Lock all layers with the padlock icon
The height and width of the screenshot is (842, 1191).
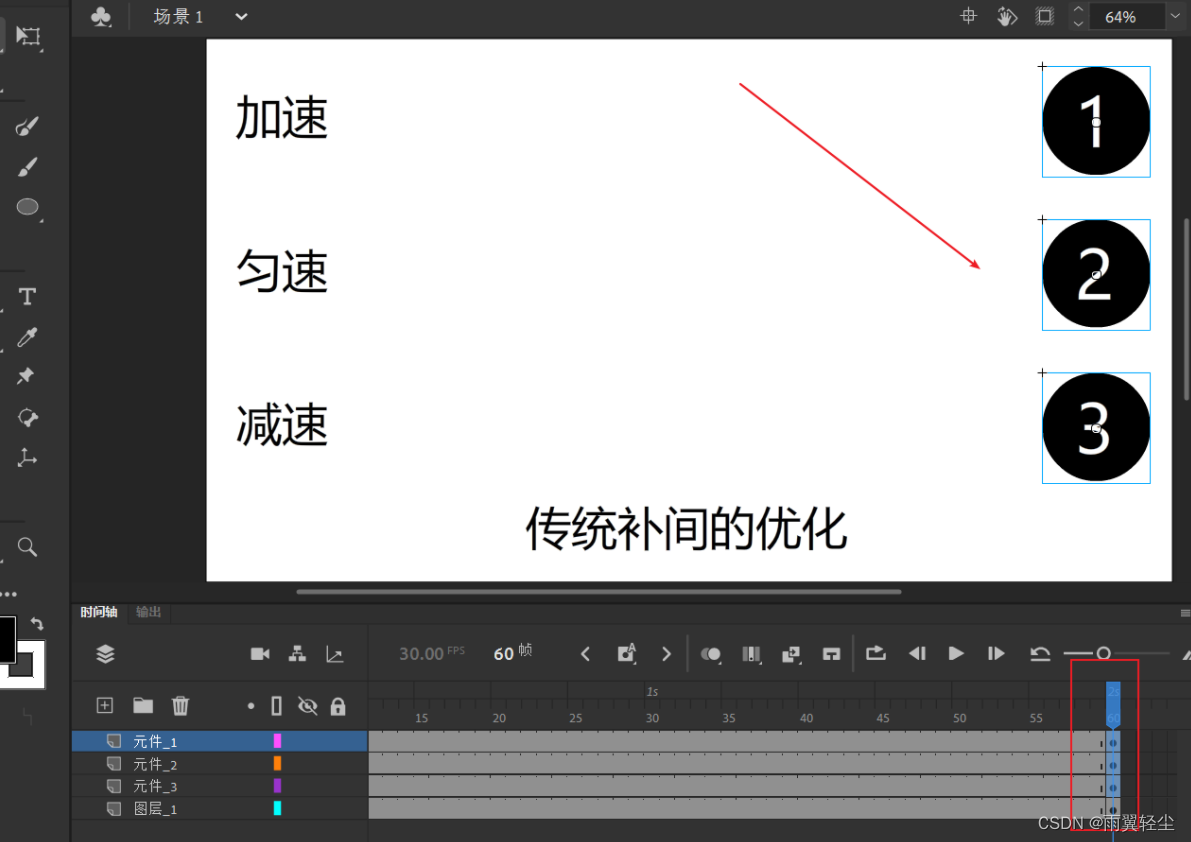pyautogui.click(x=339, y=705)
